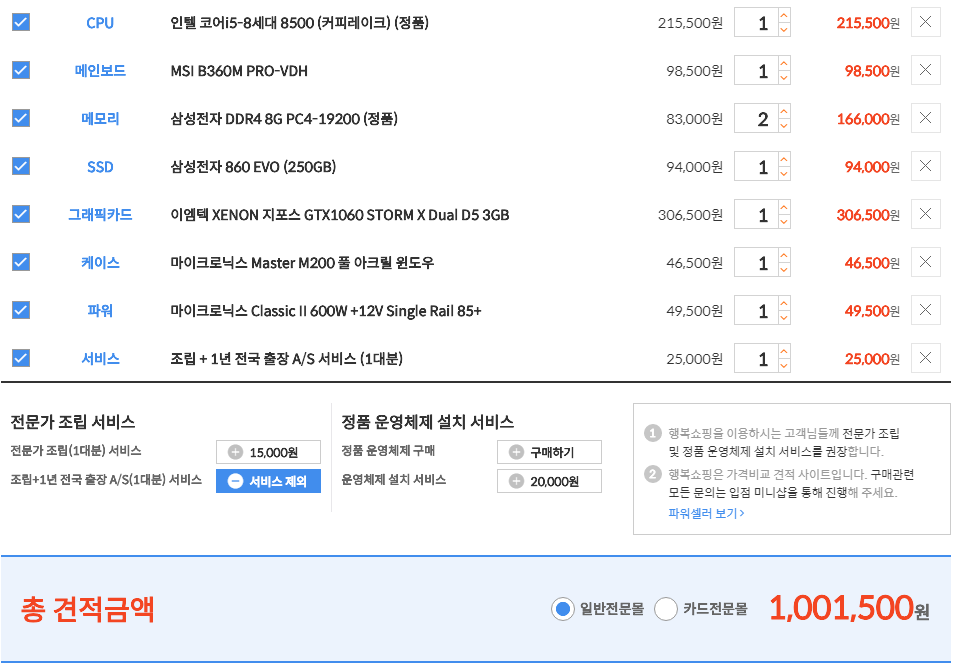Toggle the 서비스 item checkbox
Image resolution: width=956 pixels, height=670 pixels.
[x=21, y=358]
